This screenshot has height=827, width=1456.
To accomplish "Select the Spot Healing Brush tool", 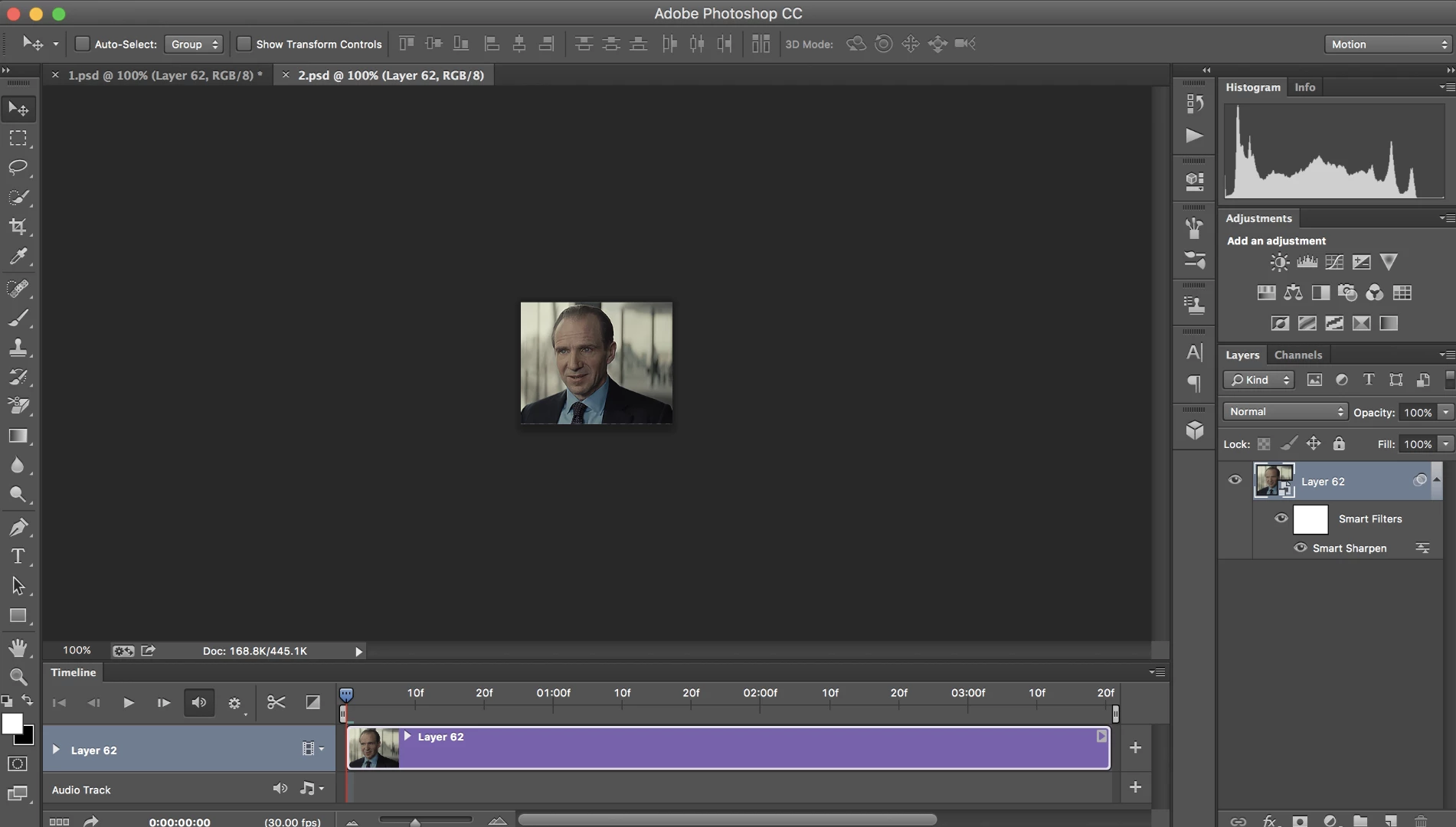I will pos(18,289).
